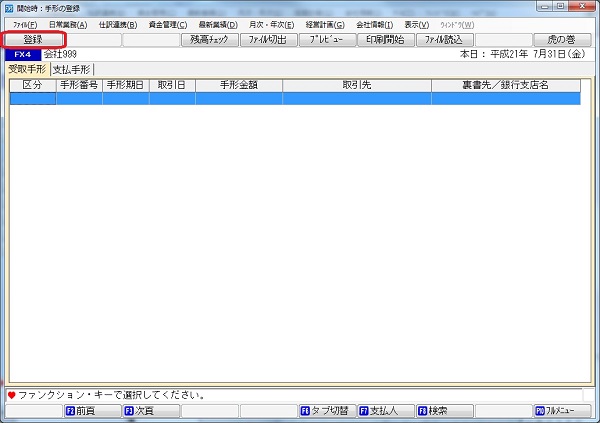Click the 区分 column header
The height and width of the screenshot is (423, 600).
coord(33,85)
